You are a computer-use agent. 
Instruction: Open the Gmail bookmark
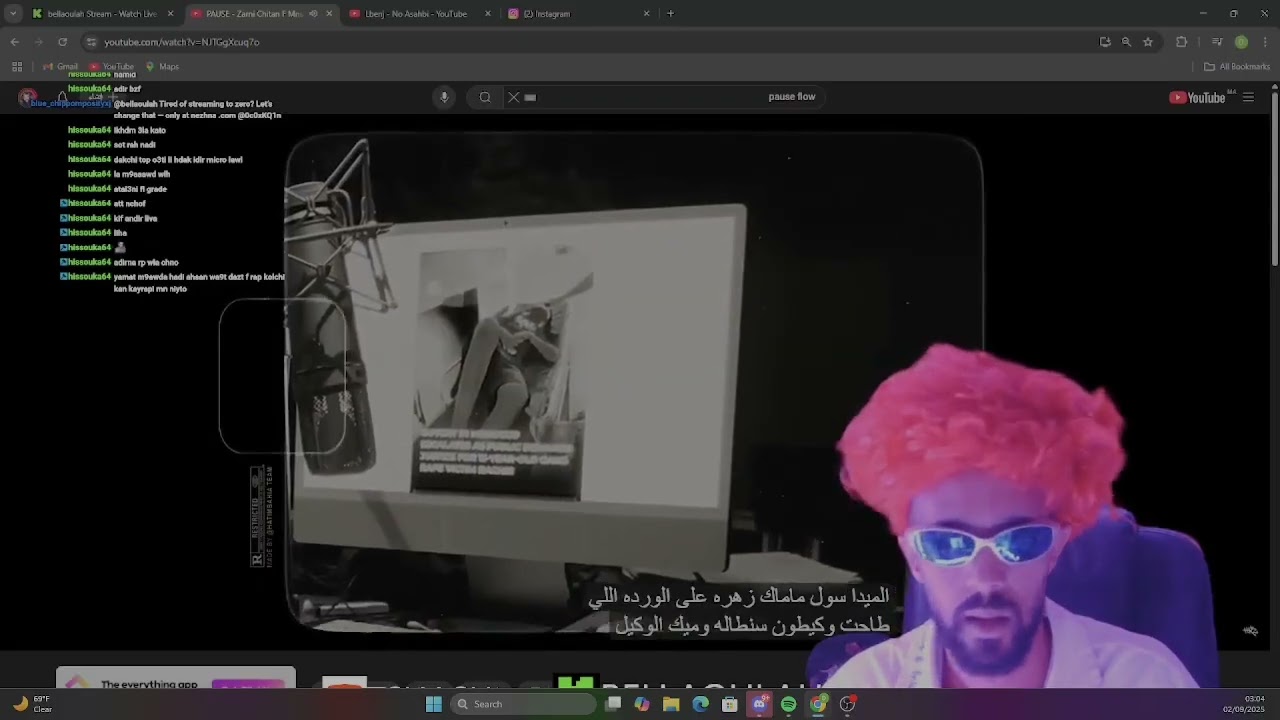[x=60, y=67]
